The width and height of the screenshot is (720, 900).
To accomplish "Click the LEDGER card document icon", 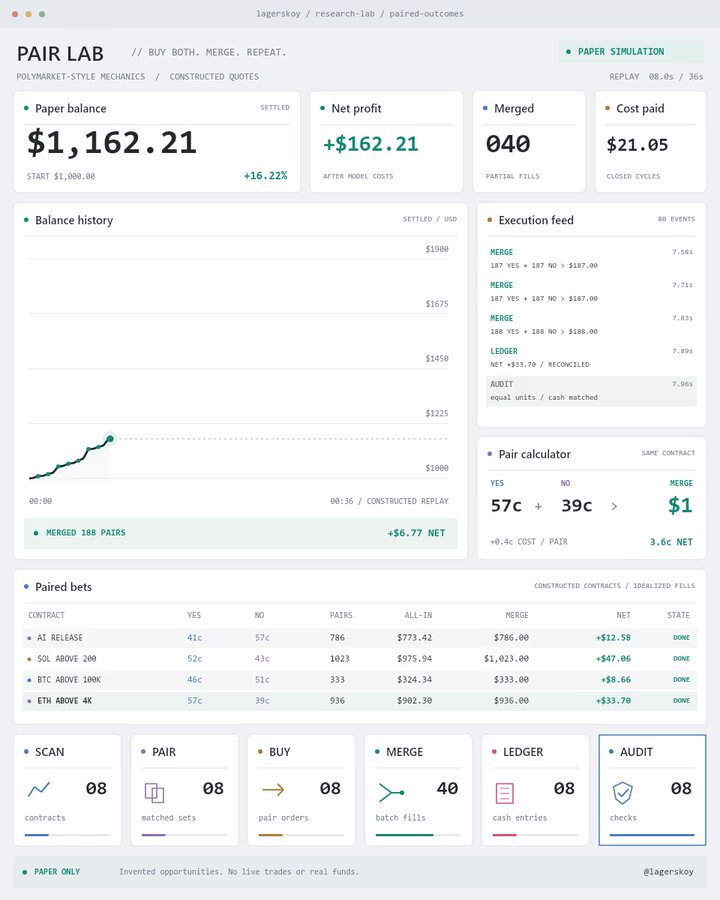I will pos(504,793).
